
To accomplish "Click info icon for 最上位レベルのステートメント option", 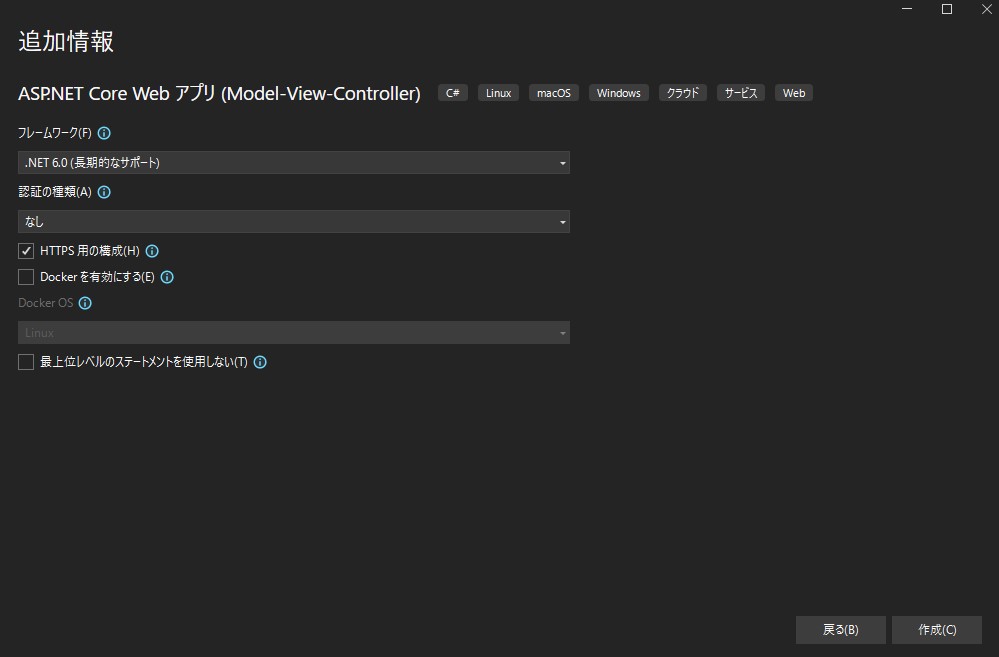I will [260, 362].
